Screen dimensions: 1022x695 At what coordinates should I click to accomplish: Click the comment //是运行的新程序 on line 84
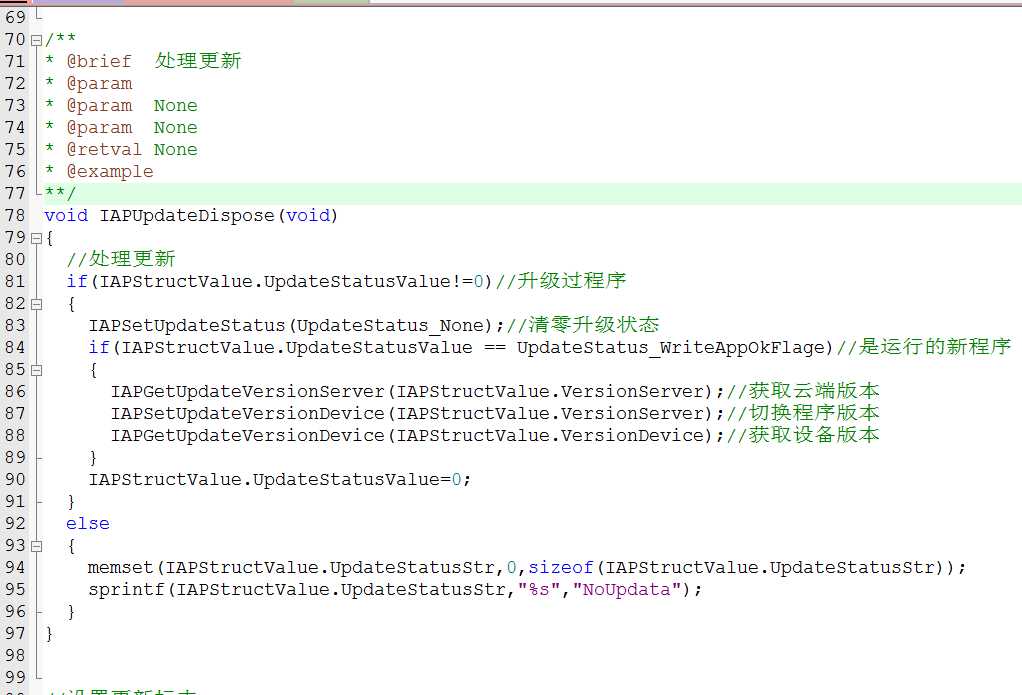click(x=924, y=347)
